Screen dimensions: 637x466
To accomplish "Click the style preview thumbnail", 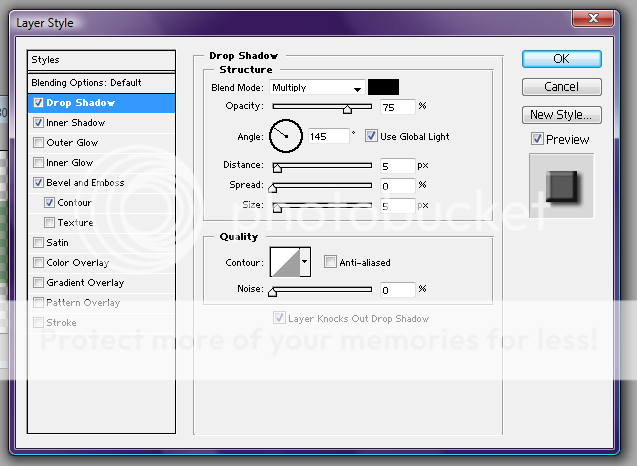I will [561, 186].
